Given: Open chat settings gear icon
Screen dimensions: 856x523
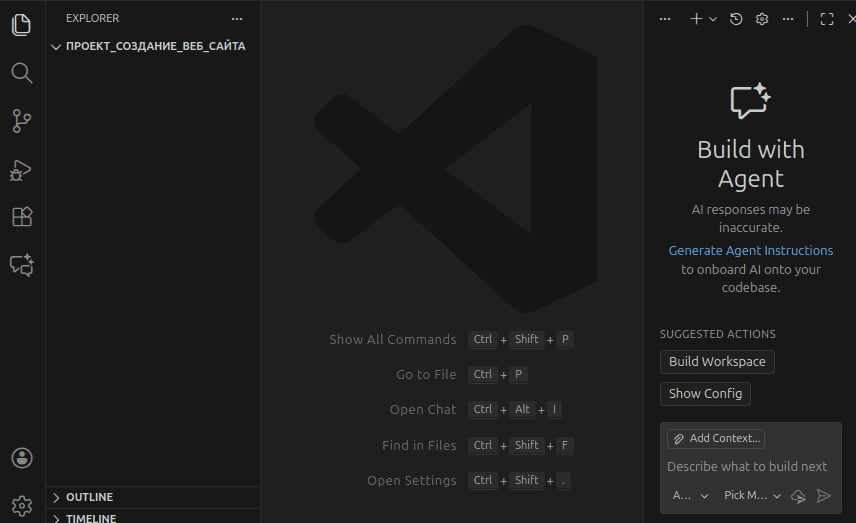Looking at the screenshot, I should coord(762,19).
